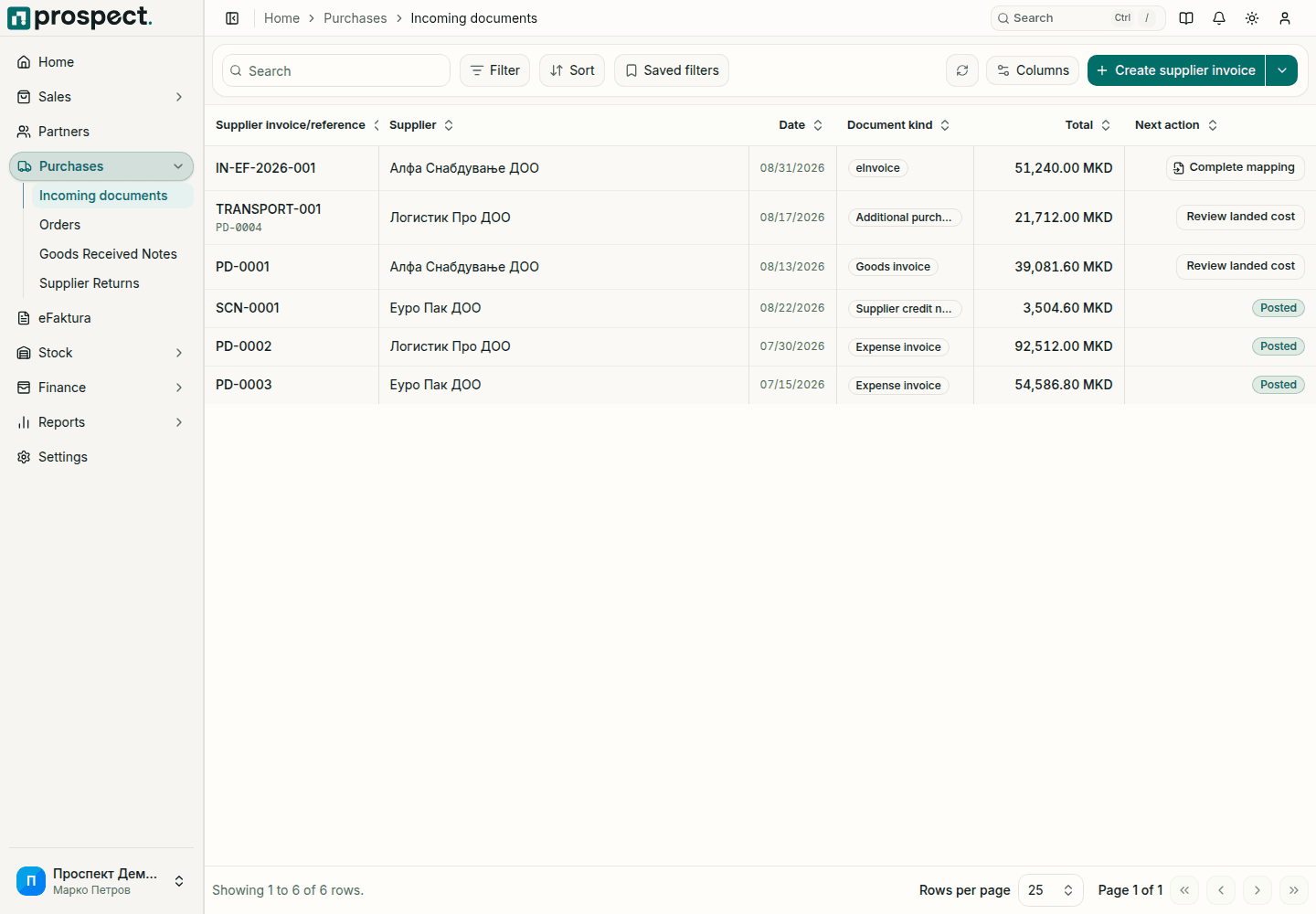The width and height of the screenshot is (1316, 914).
Task: Open Goods Received Notes
Action: [112, 254]
